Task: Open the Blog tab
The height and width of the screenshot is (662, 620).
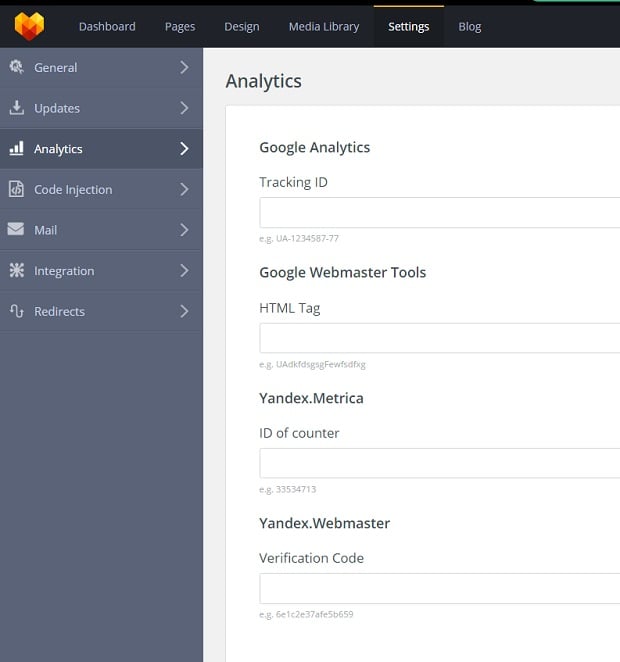Action: [470, 26]
